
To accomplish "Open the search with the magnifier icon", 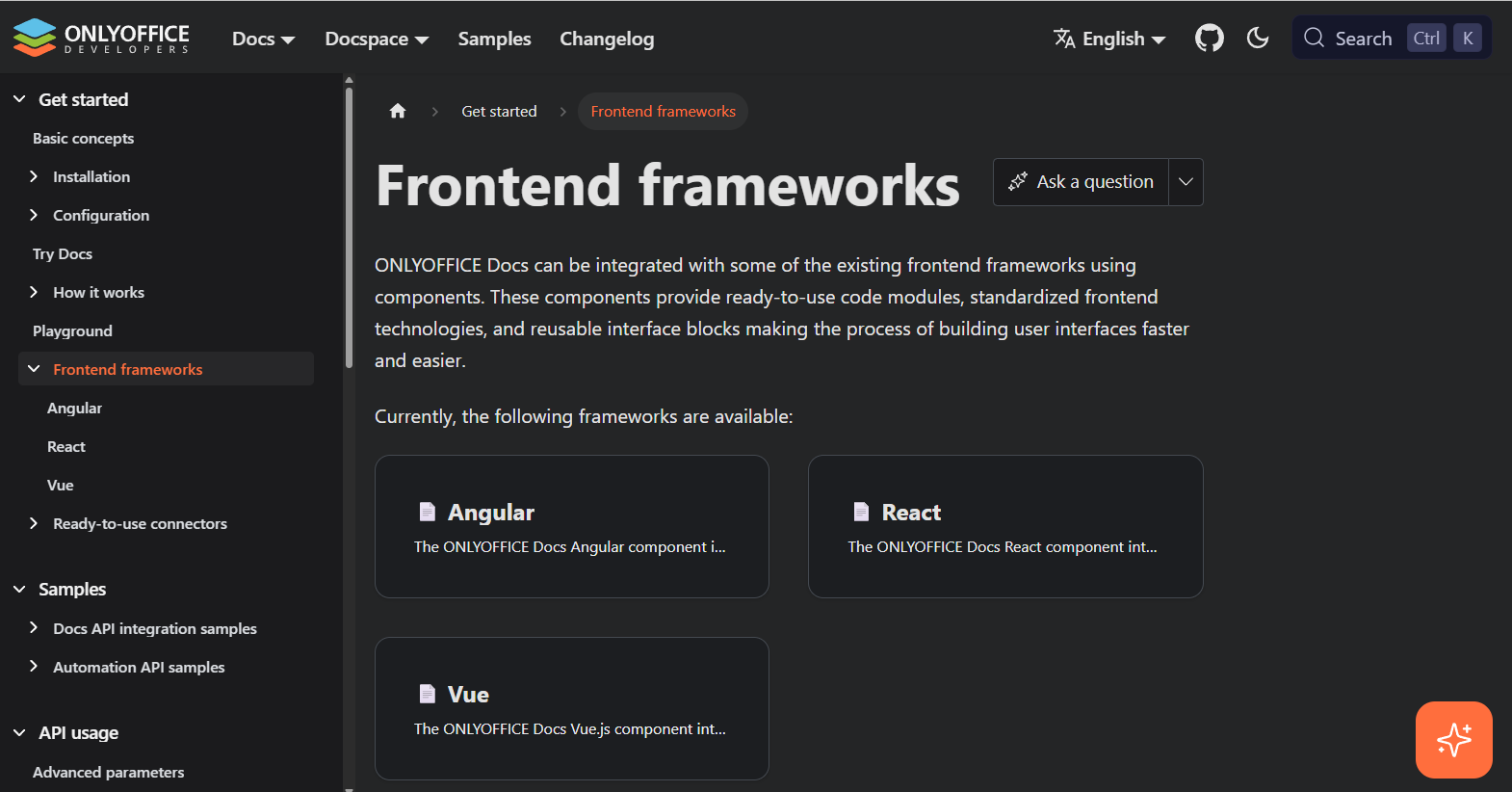I will [1314, 38].
